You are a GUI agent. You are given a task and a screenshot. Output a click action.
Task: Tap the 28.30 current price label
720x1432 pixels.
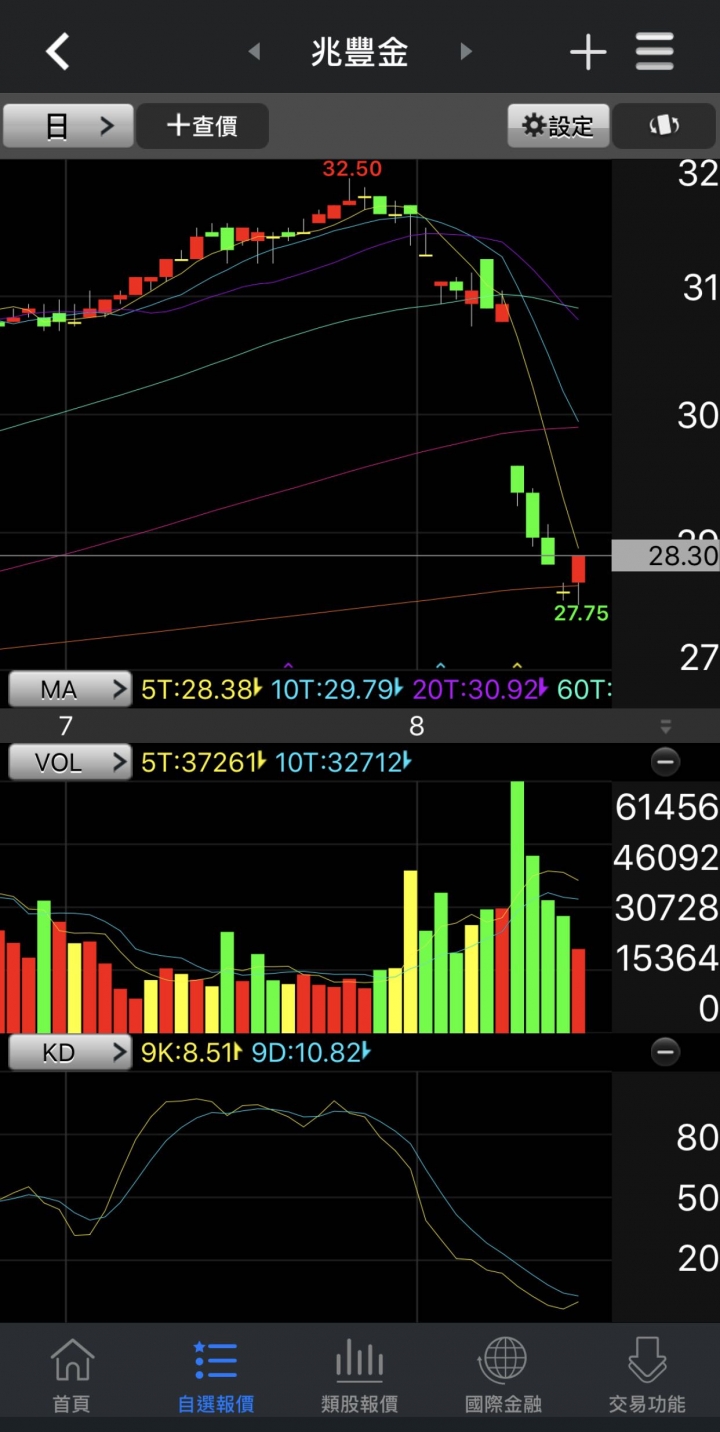tap(665, 555)
